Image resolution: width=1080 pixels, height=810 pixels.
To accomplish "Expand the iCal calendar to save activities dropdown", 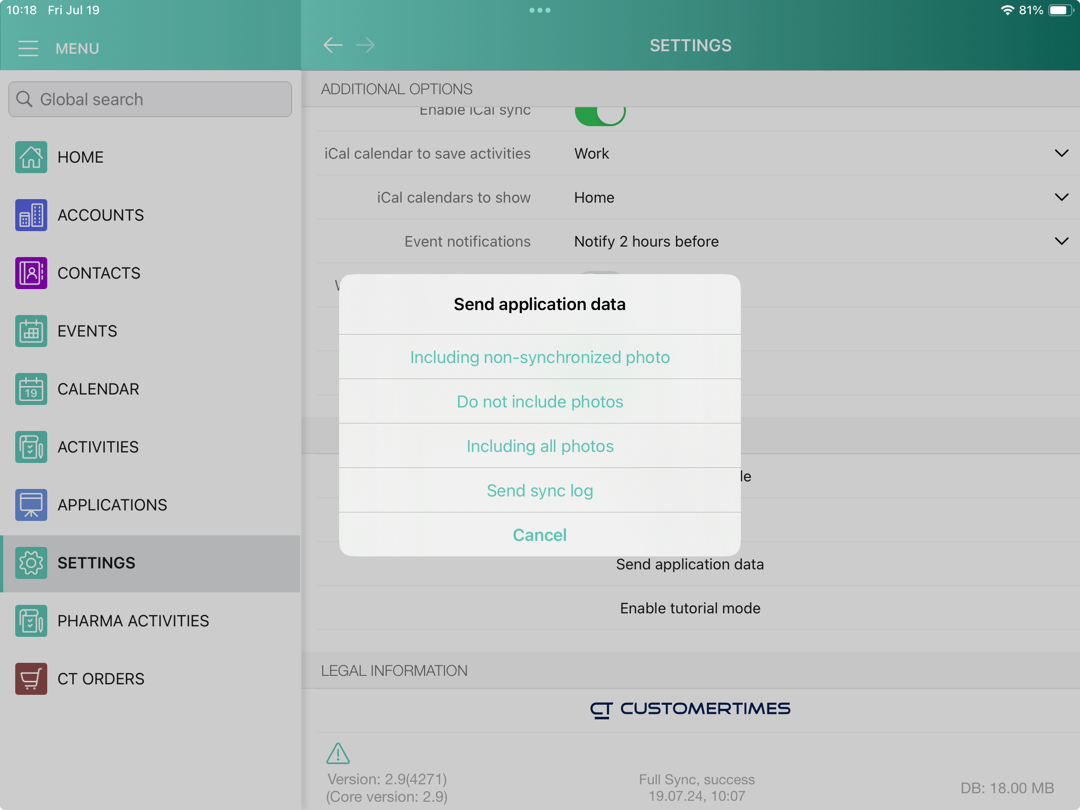I will pos(1061,153).
